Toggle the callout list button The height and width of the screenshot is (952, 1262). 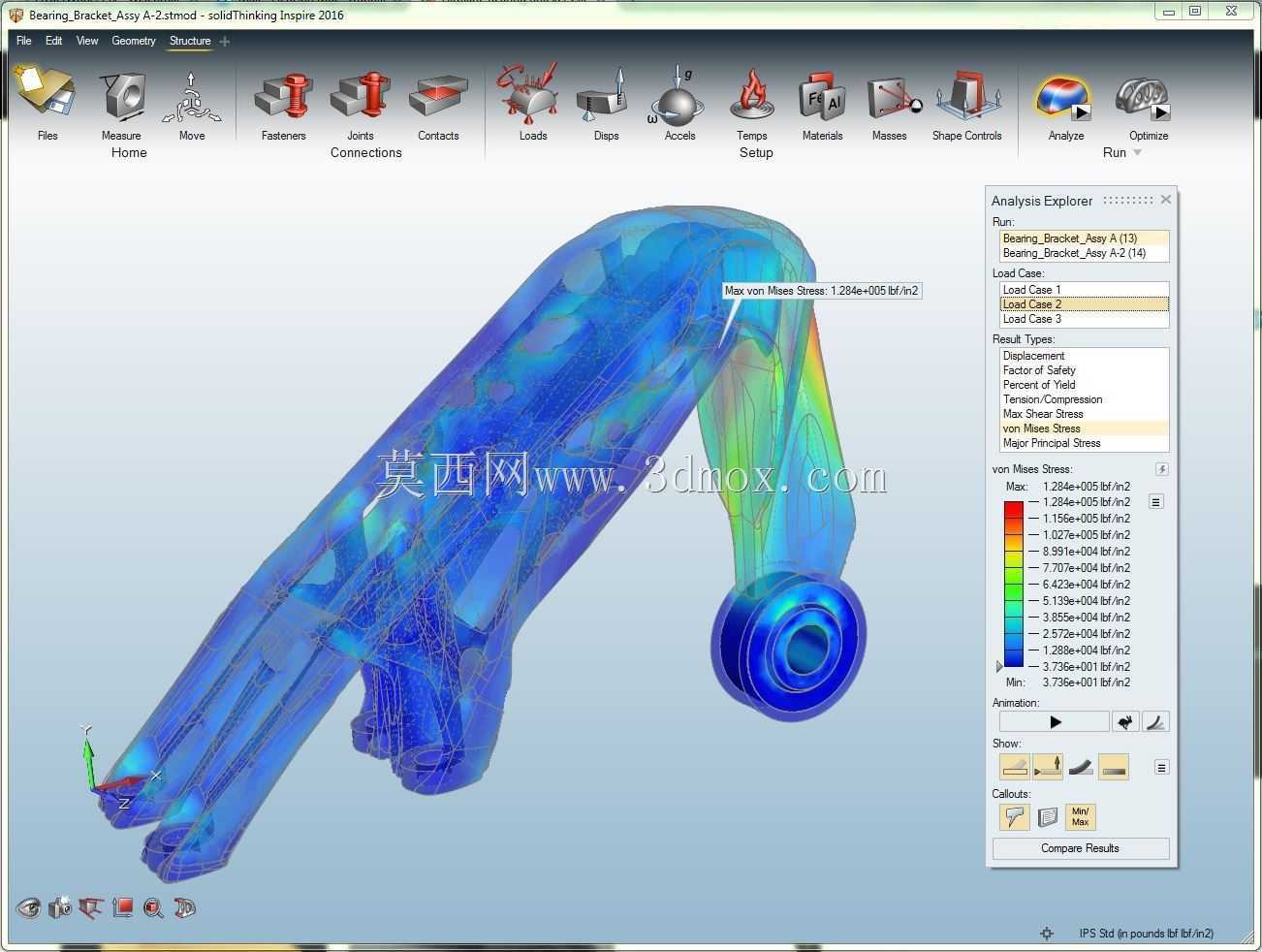(1047, 817)
